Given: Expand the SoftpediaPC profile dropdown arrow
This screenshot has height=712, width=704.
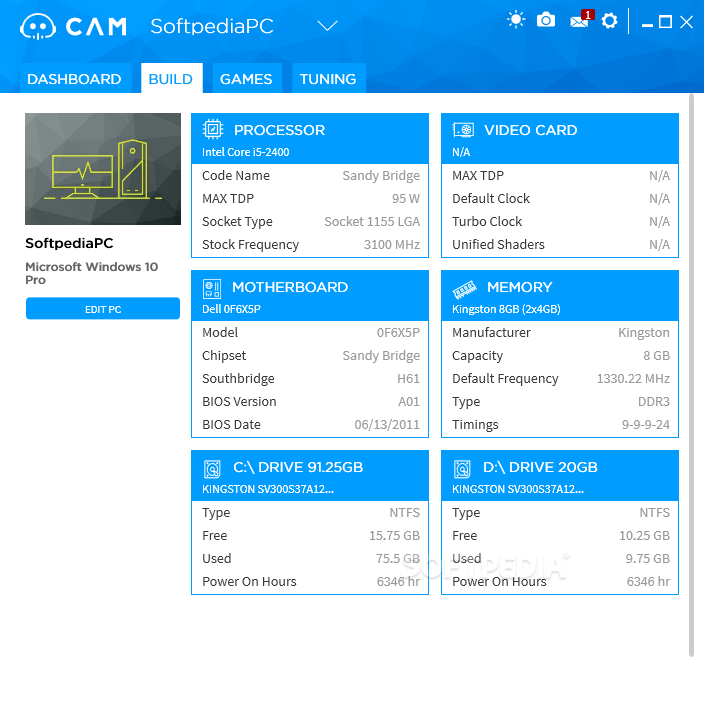Looking at the screenshot, I should click(327, 25).
